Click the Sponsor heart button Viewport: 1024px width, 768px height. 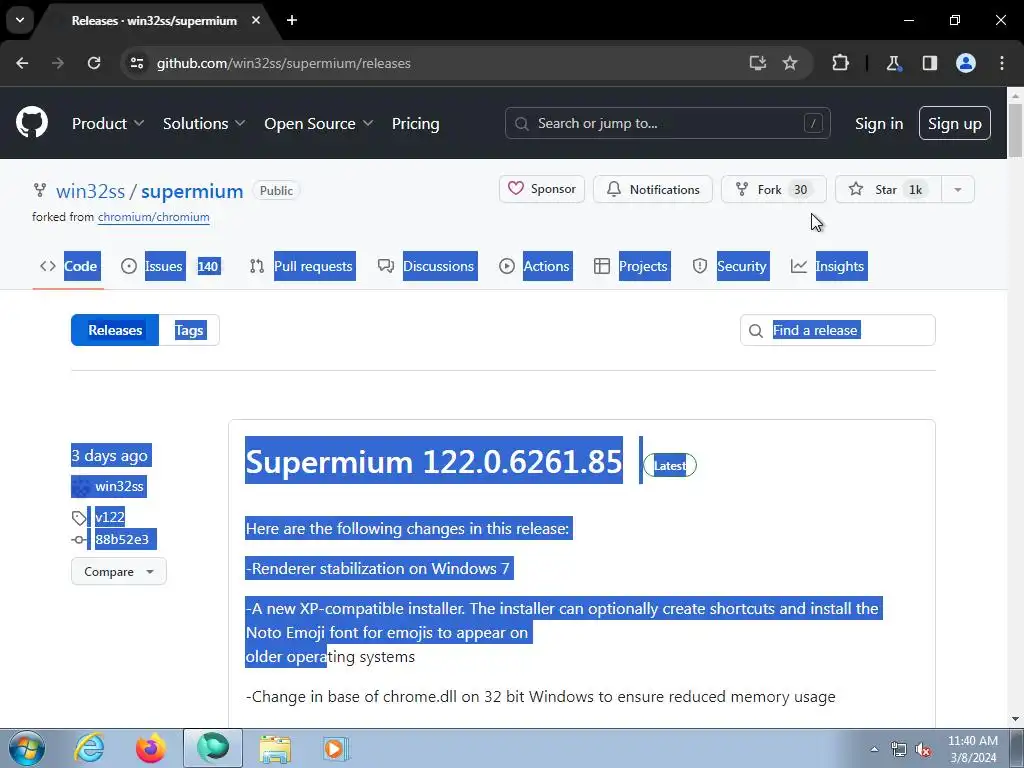[542, 189]
